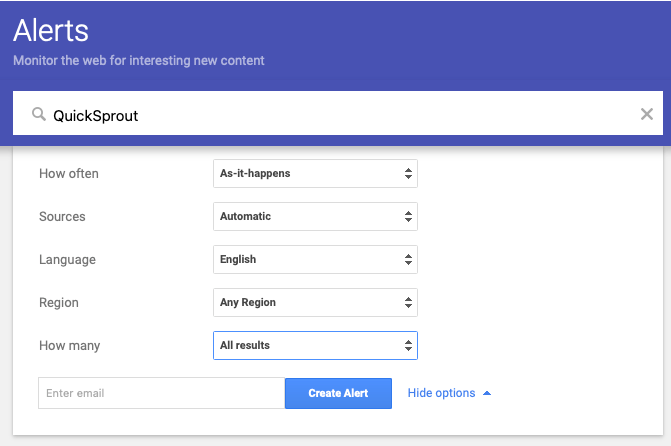
Task: Click the triangle arrow beside Hide options
Action: (x=487, y=393)
